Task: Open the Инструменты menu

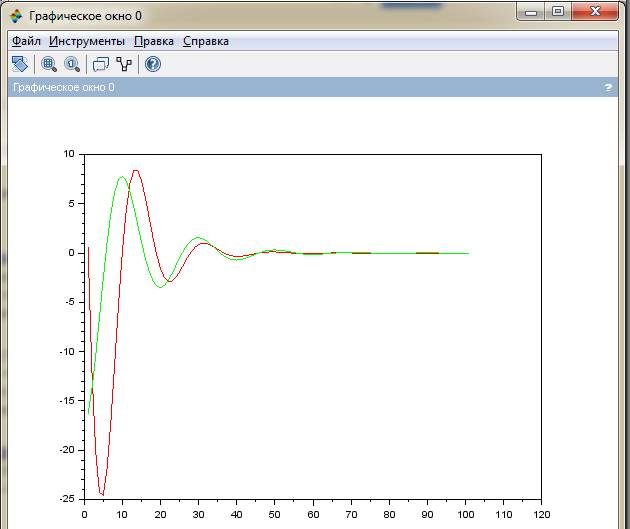Action: pos(87,41)
